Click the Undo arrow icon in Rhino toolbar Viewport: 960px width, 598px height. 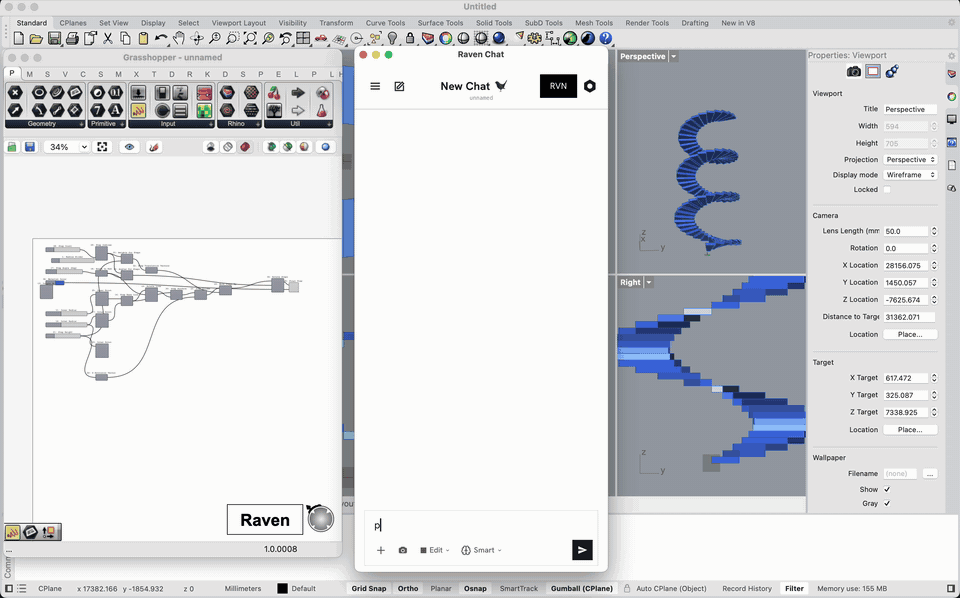[x=161, y=39]
